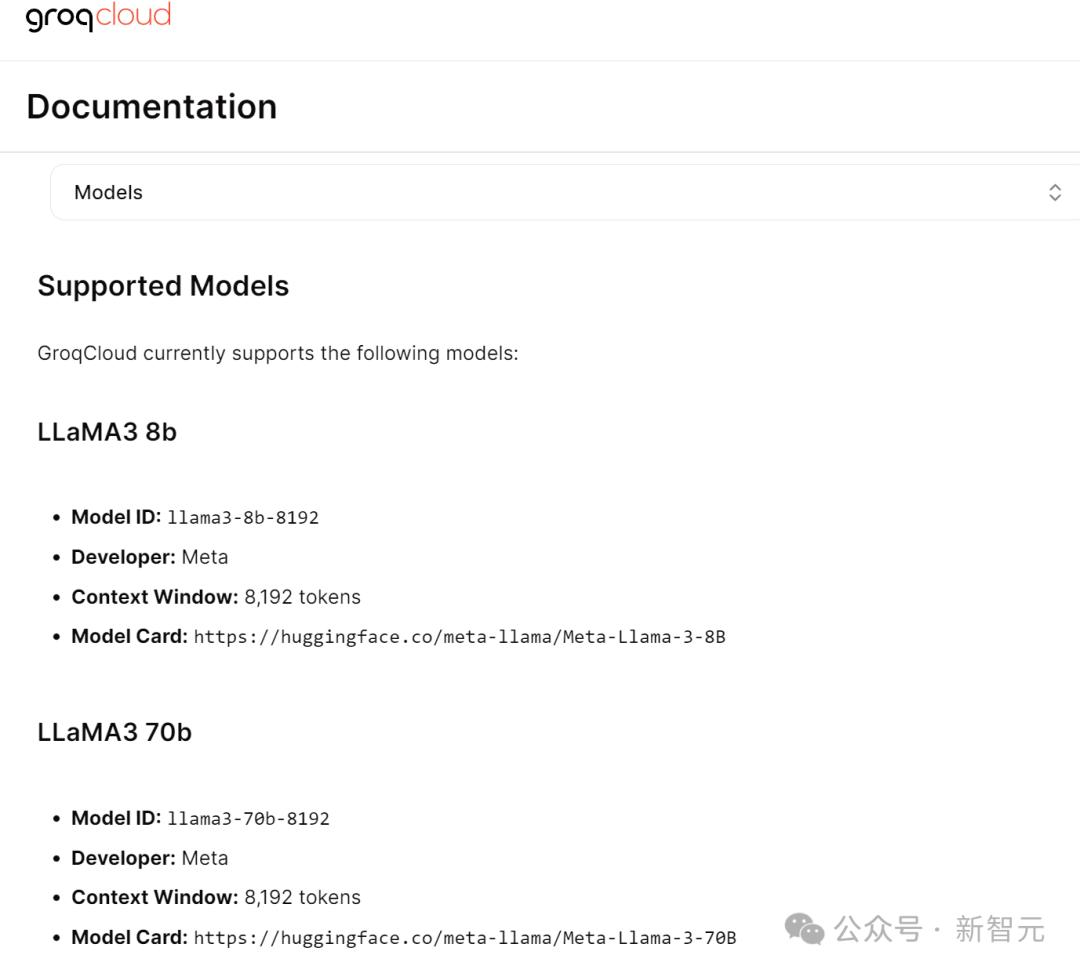1080x973 pixels.
Task: Click Context Window line under LLaMA3 70b
Action: point(216,897)
